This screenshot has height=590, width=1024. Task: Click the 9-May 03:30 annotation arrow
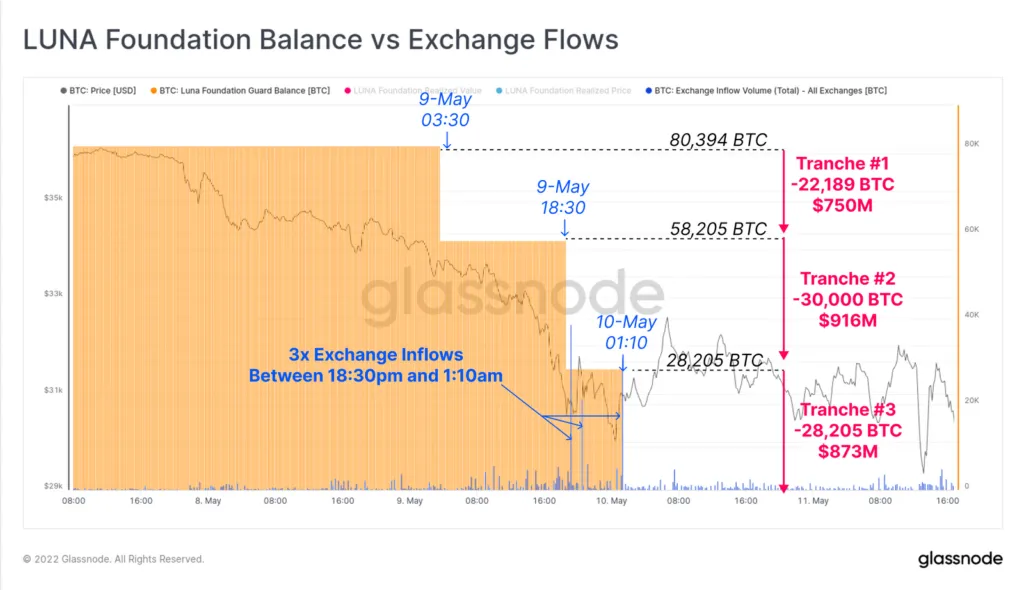[447, 140]
